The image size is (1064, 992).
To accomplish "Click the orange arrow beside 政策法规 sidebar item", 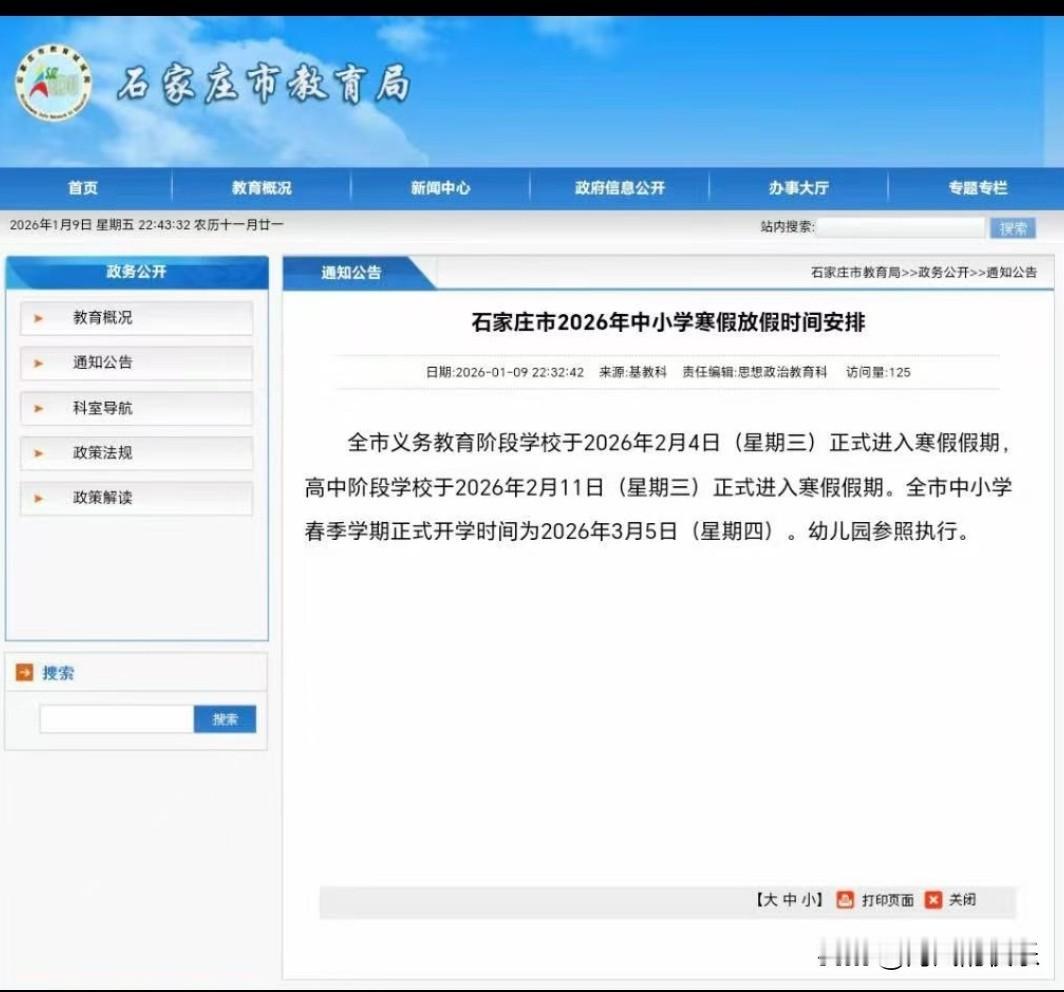I will (38, 453).
